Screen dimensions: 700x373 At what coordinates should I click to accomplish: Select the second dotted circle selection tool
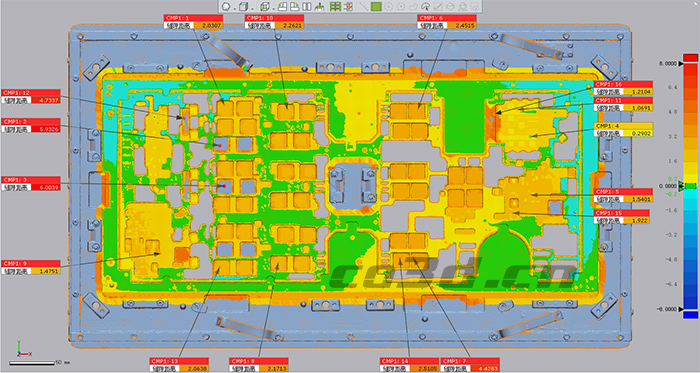(x=400, y=6)
